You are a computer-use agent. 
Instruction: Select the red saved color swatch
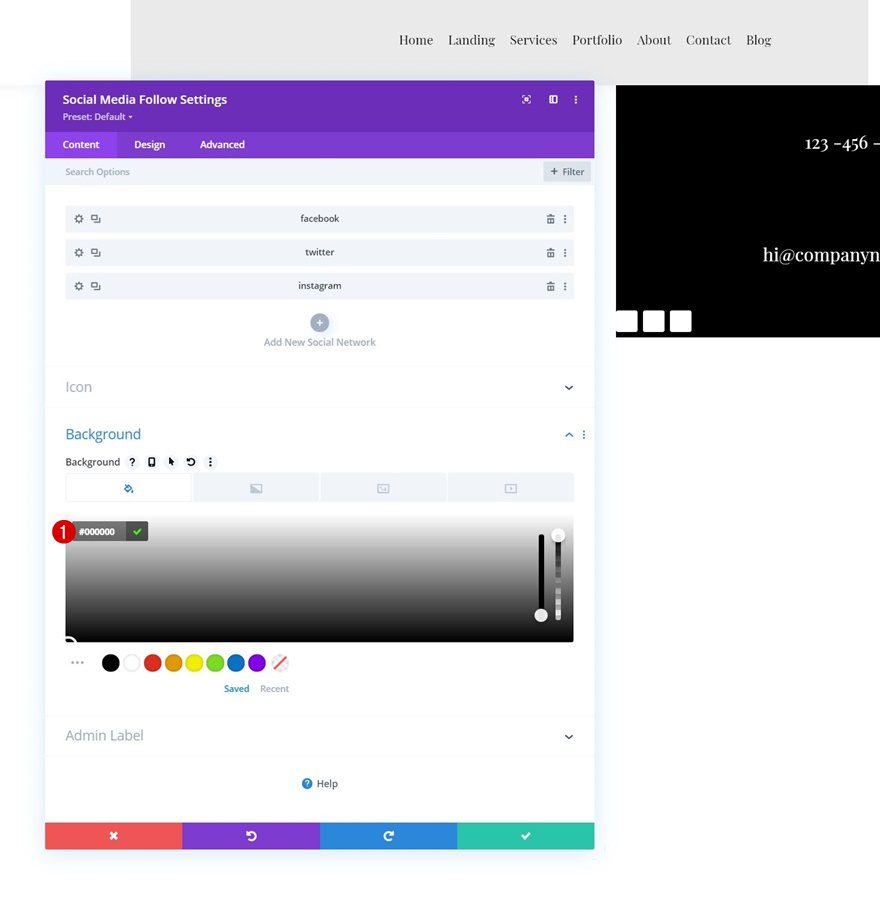pos(152,662)
